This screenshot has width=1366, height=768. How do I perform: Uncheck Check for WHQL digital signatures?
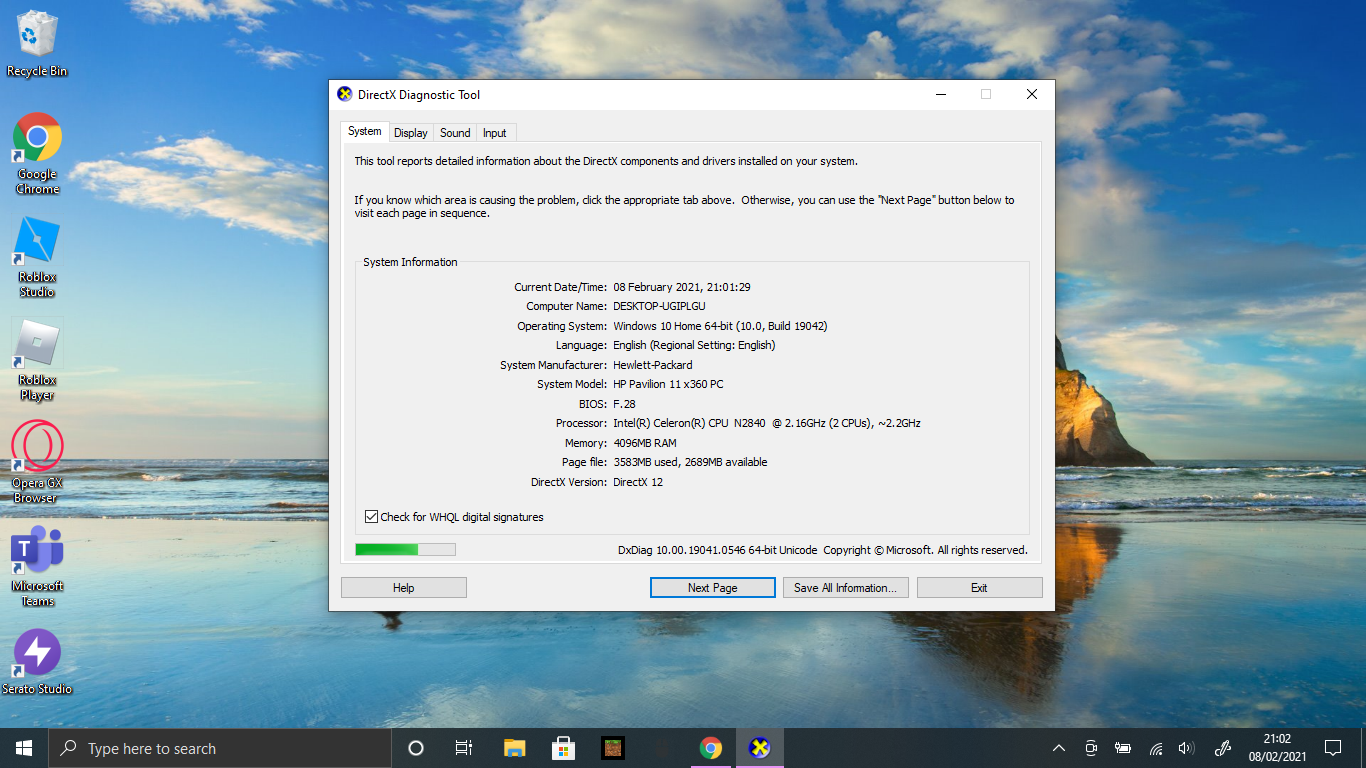[x=372, y=517]
